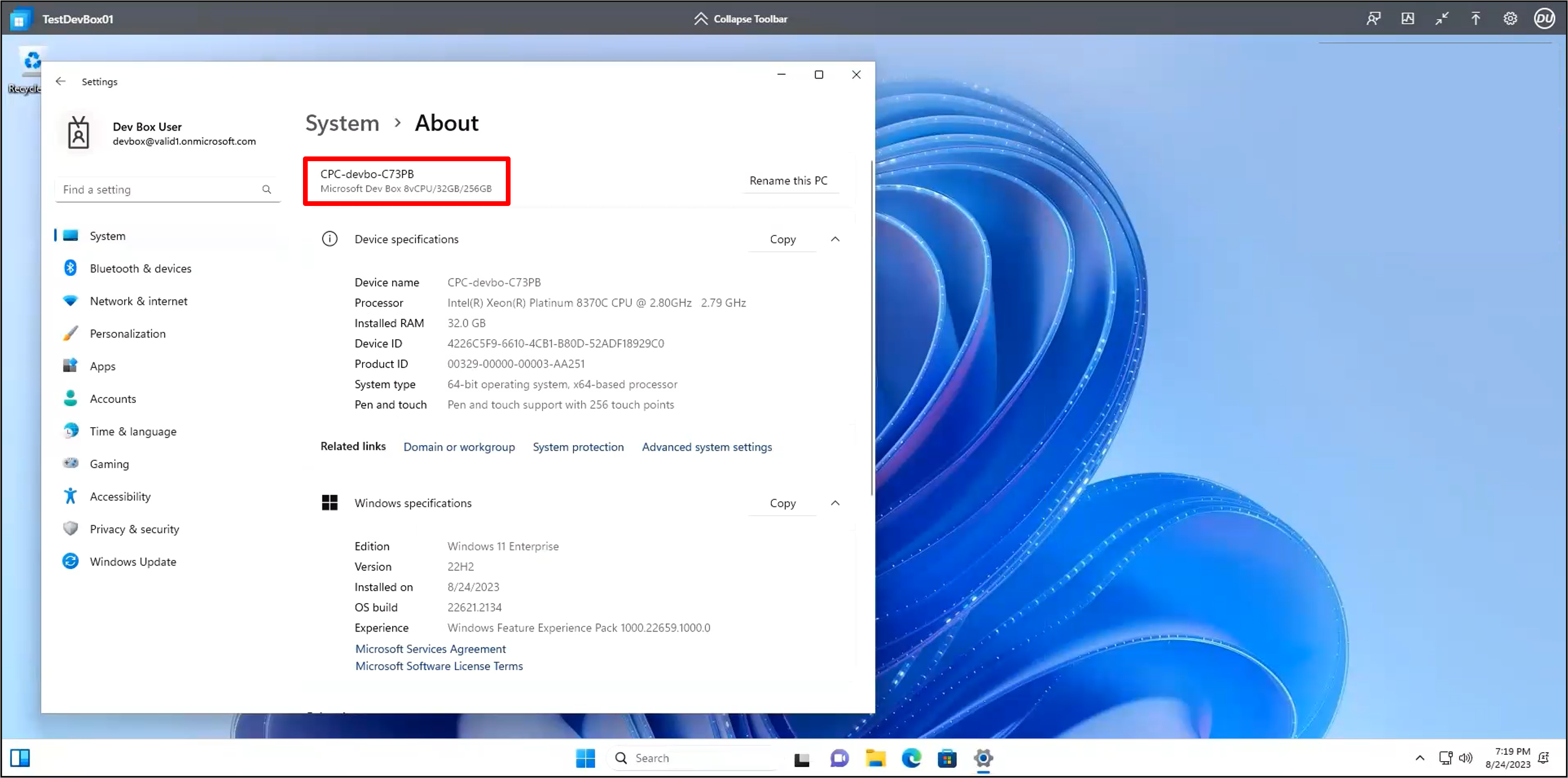Image resolution: width=1568 pixels, height=778 pixels.
Task: Open the Chat app on the taskbar
Action: 839,759
